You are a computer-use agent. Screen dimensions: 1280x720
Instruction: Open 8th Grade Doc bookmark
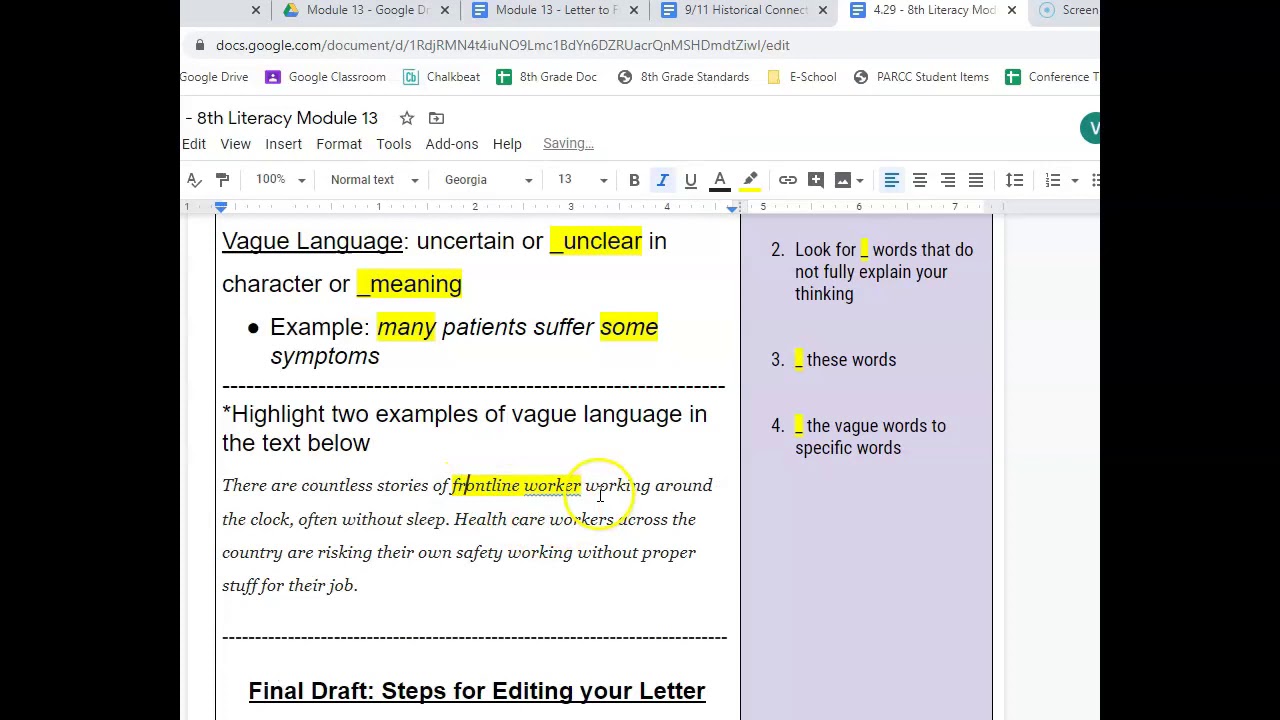tap(547, 77)
